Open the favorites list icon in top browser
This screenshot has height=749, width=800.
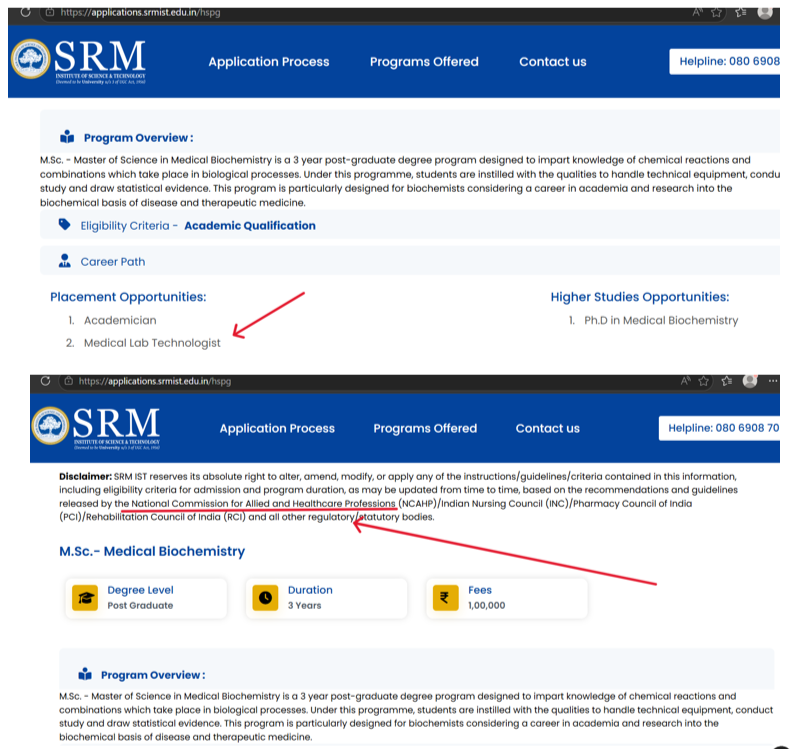point(741,12)
